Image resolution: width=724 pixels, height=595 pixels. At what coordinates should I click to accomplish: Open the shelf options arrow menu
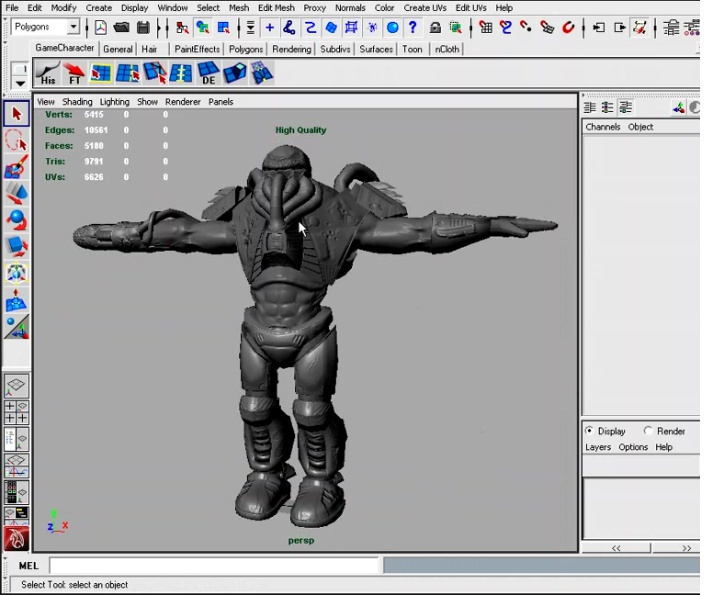pyautogui.click(x=19, y=84)
